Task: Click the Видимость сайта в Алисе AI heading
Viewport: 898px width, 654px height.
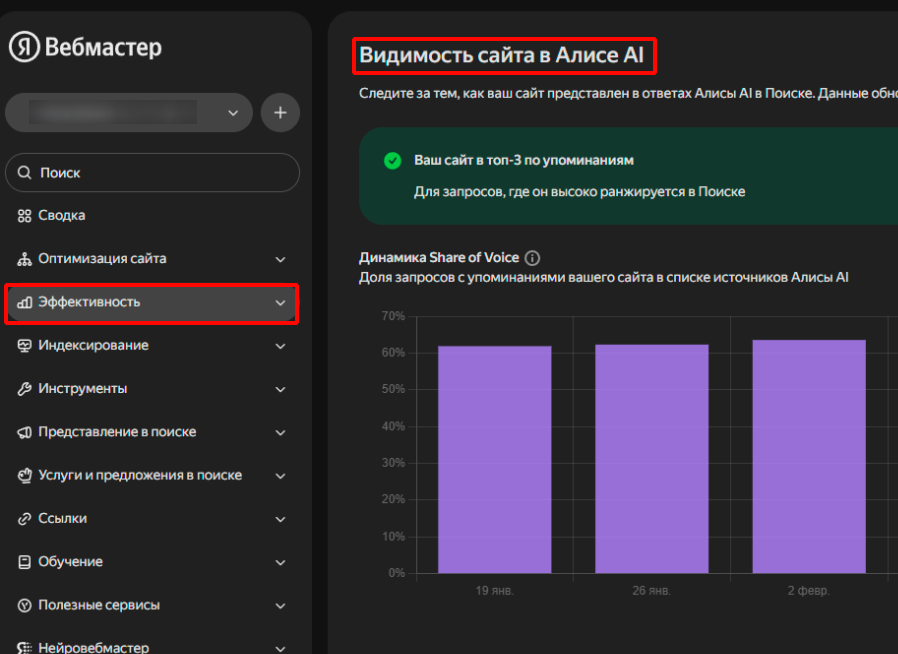Action: click(502, 55)
